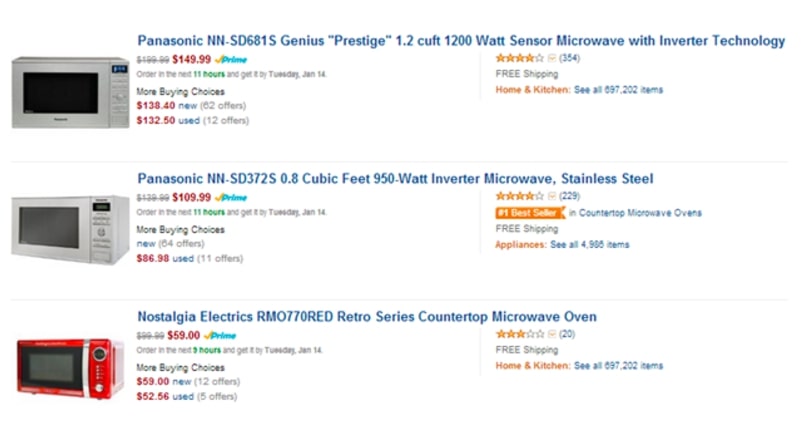
Task: Click the Prime badge next to $59.00
Action: [222, 336]
